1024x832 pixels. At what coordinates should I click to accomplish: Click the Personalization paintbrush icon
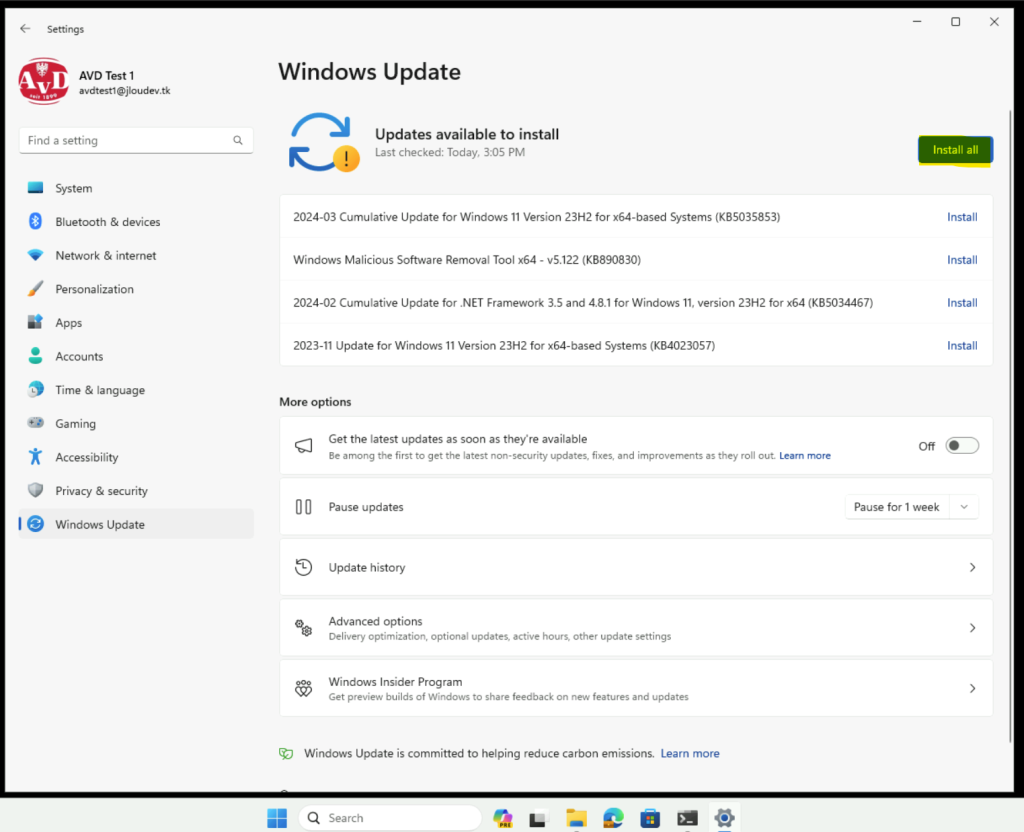(x=35, y=289)
